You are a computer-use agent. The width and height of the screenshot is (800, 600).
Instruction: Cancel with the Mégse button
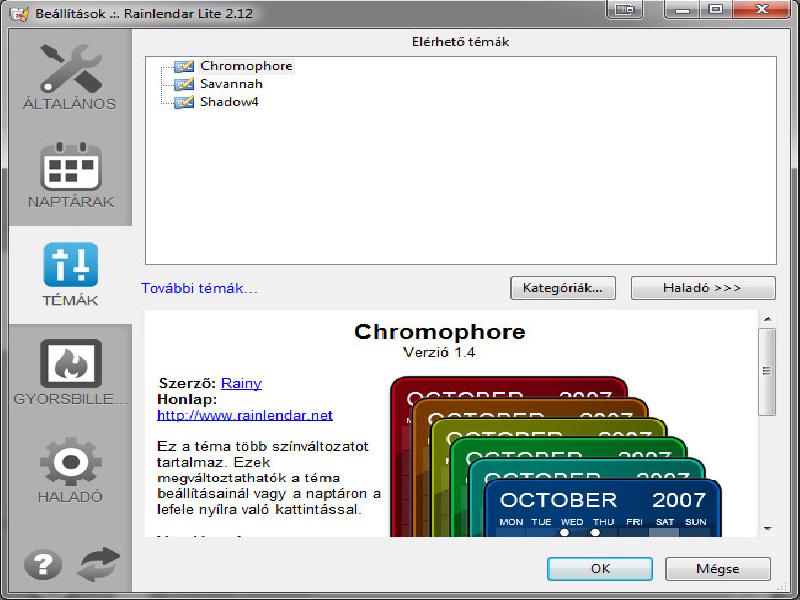coord(718,568)
